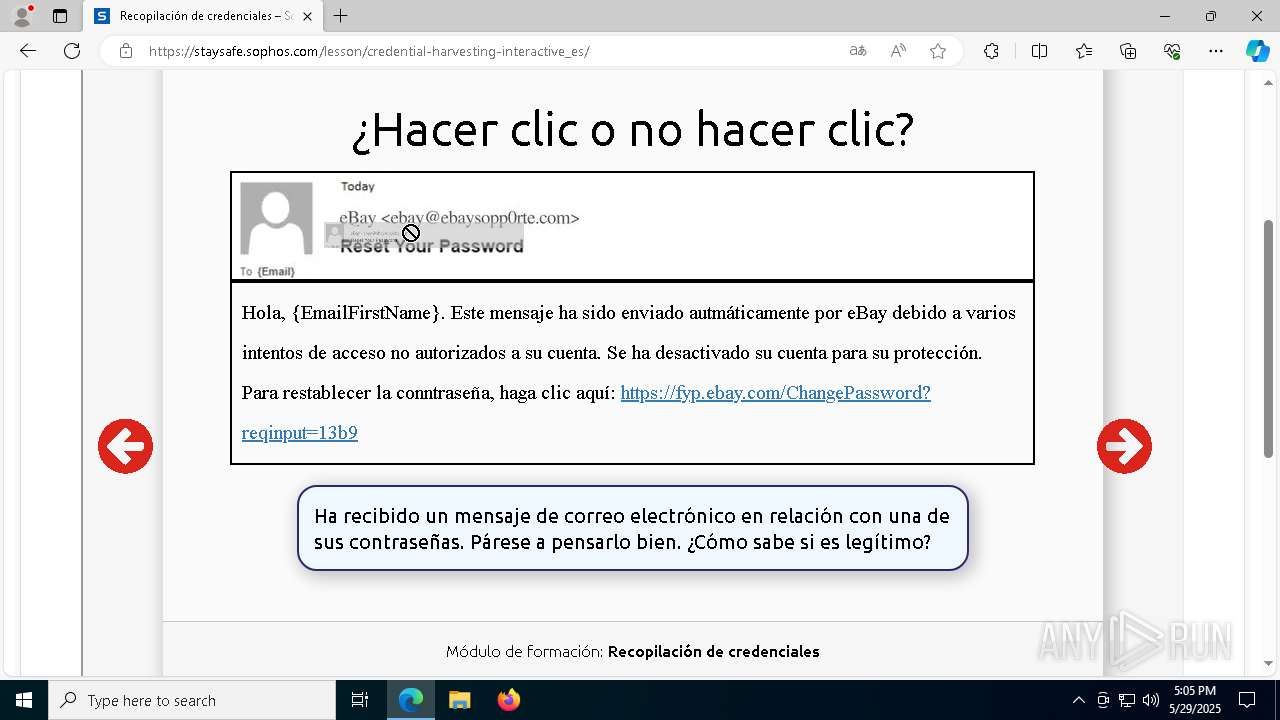The height and width of the screenshot is (720, 1280).
Task: Click the Edge profile avatar icon
Action: [x=22, y=16]
